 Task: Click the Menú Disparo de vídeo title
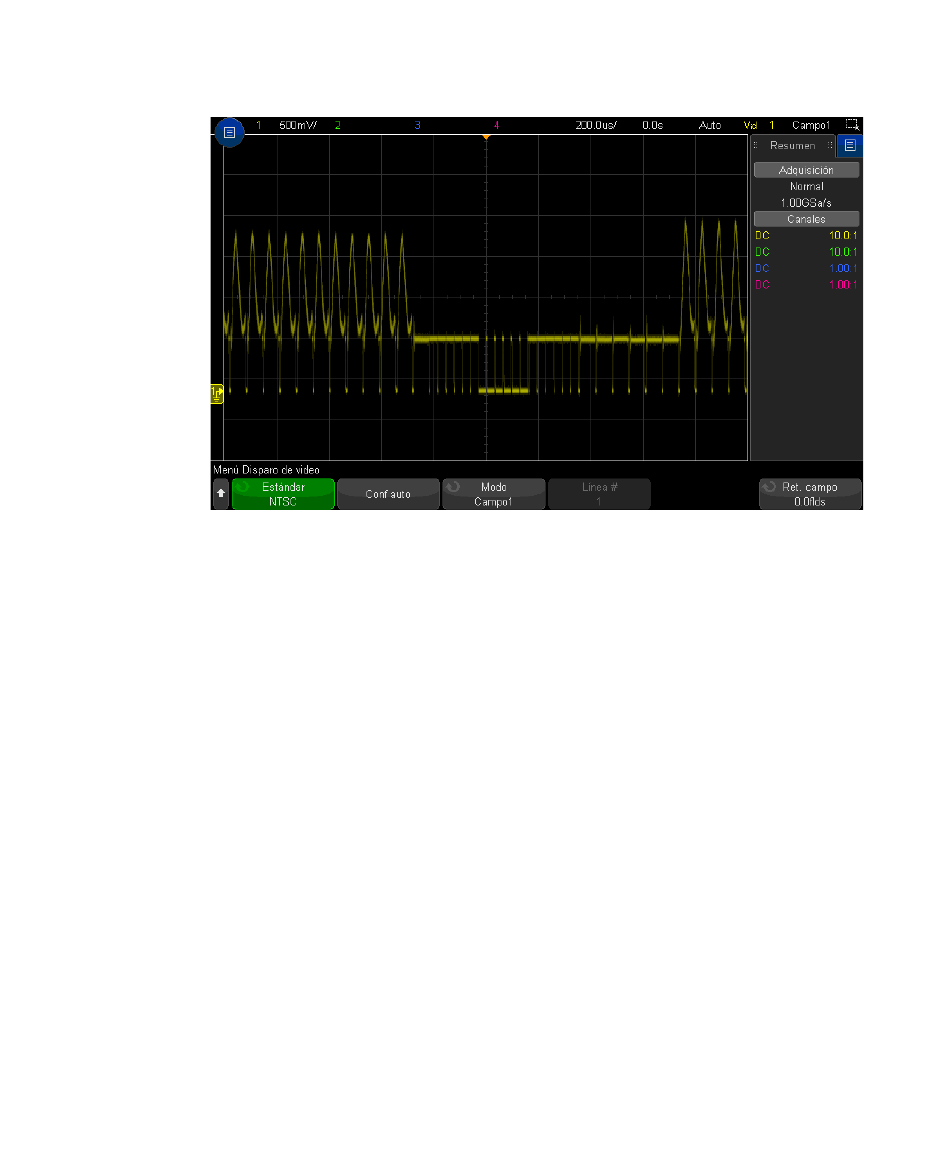point(266,470)
